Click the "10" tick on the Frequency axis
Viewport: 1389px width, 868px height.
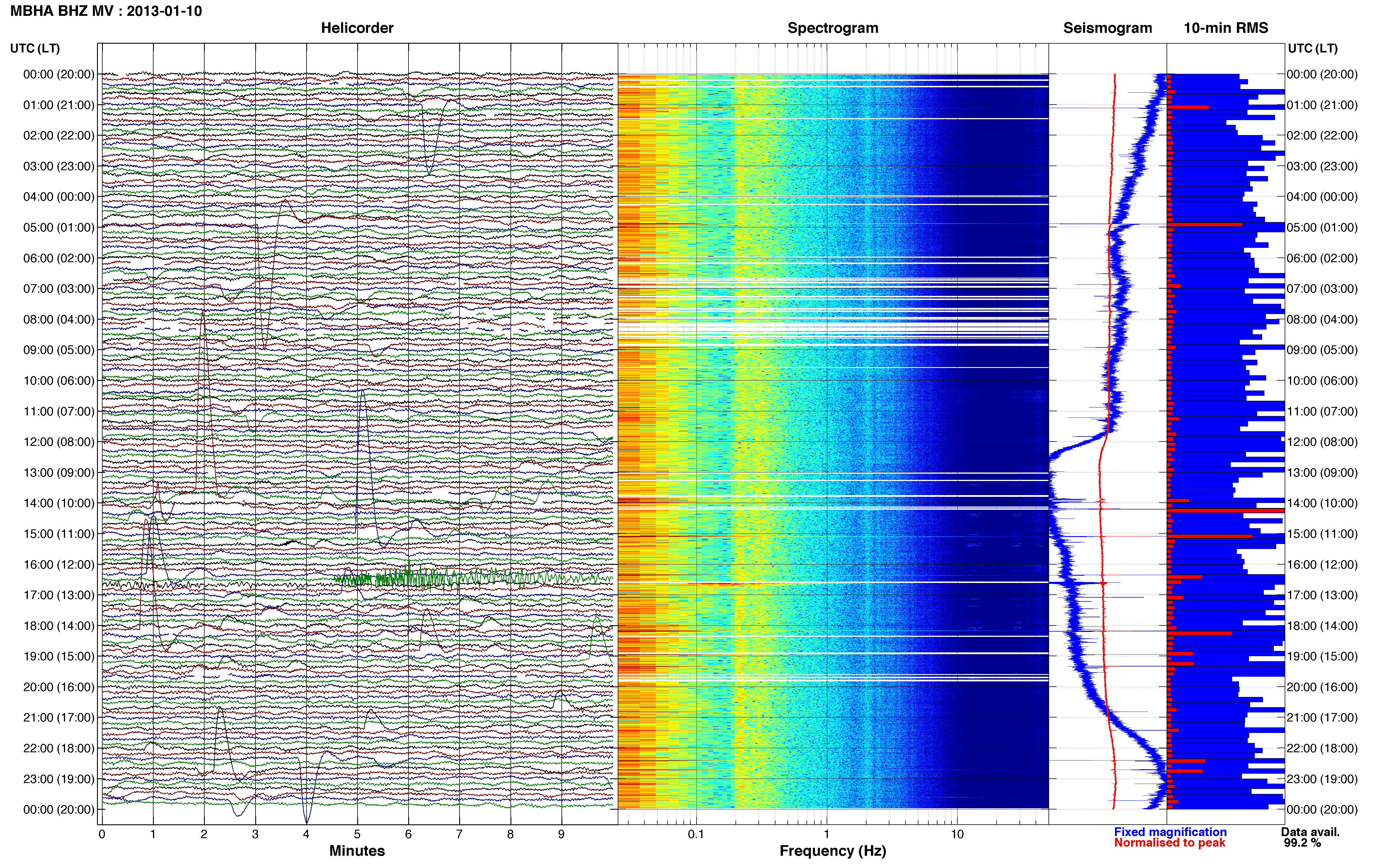tap(957, 834)
